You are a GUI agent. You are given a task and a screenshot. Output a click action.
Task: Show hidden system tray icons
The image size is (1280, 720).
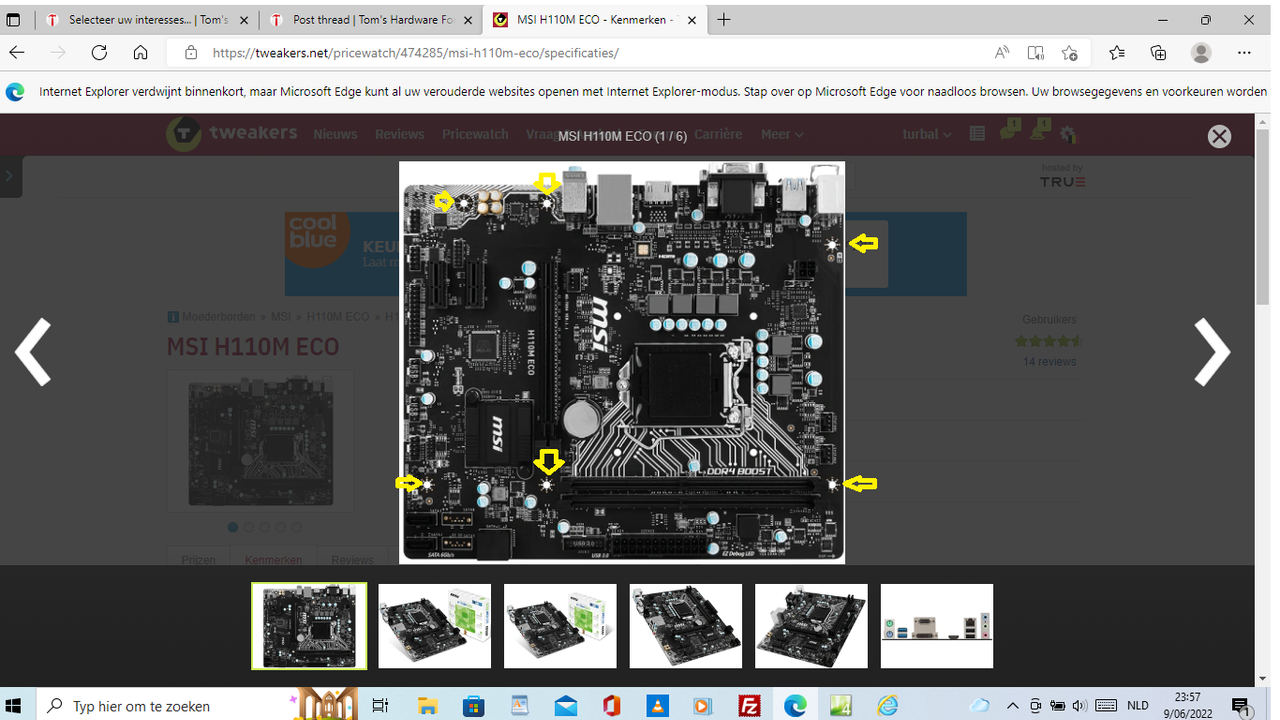point(1012,706)
